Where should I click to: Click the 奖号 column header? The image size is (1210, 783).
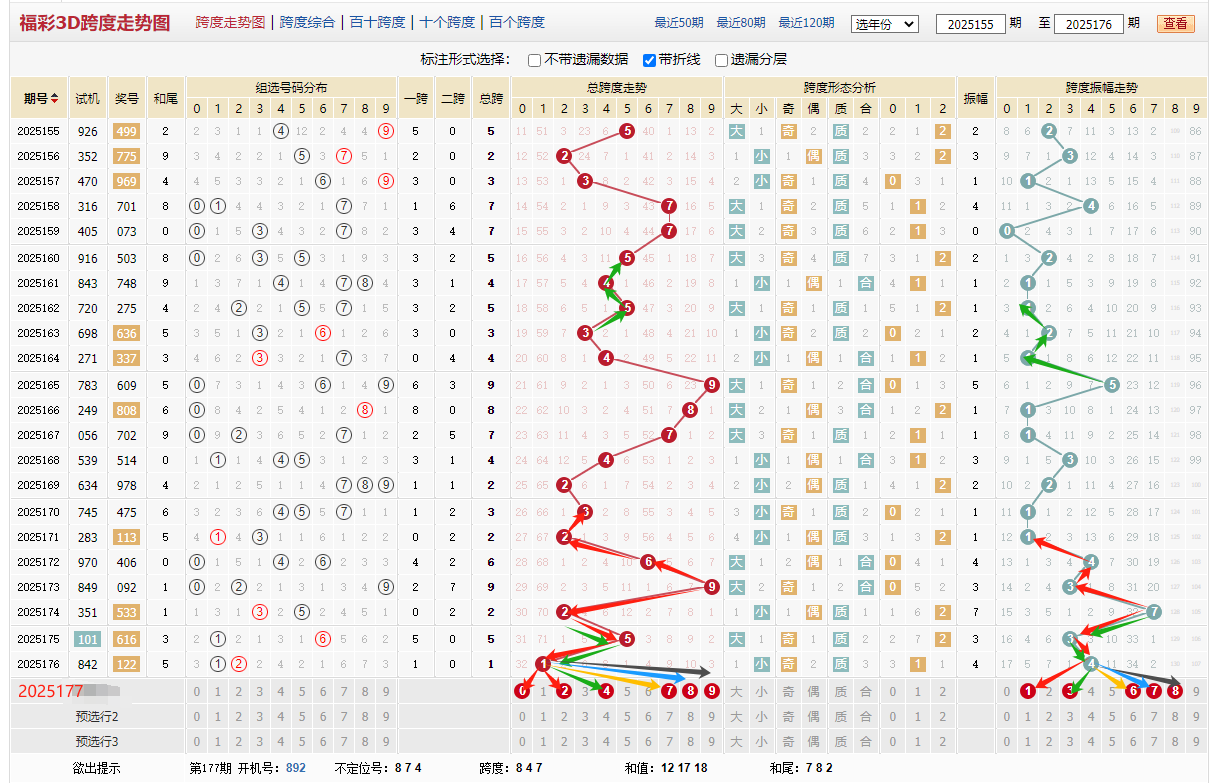coord(127,98)
